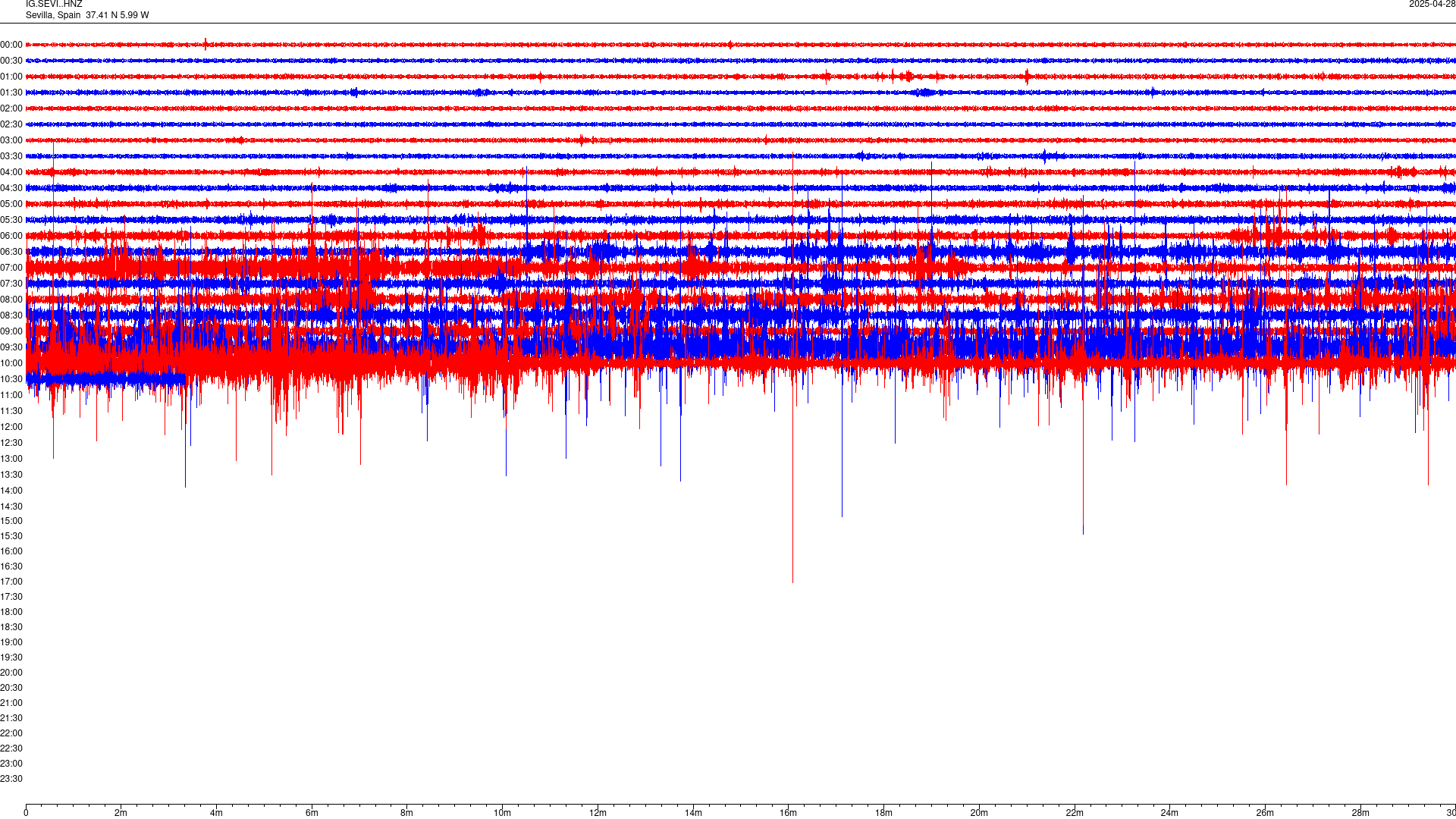
Task: Click the 4m mark on the time axis
Action: [x=216, y=813]
